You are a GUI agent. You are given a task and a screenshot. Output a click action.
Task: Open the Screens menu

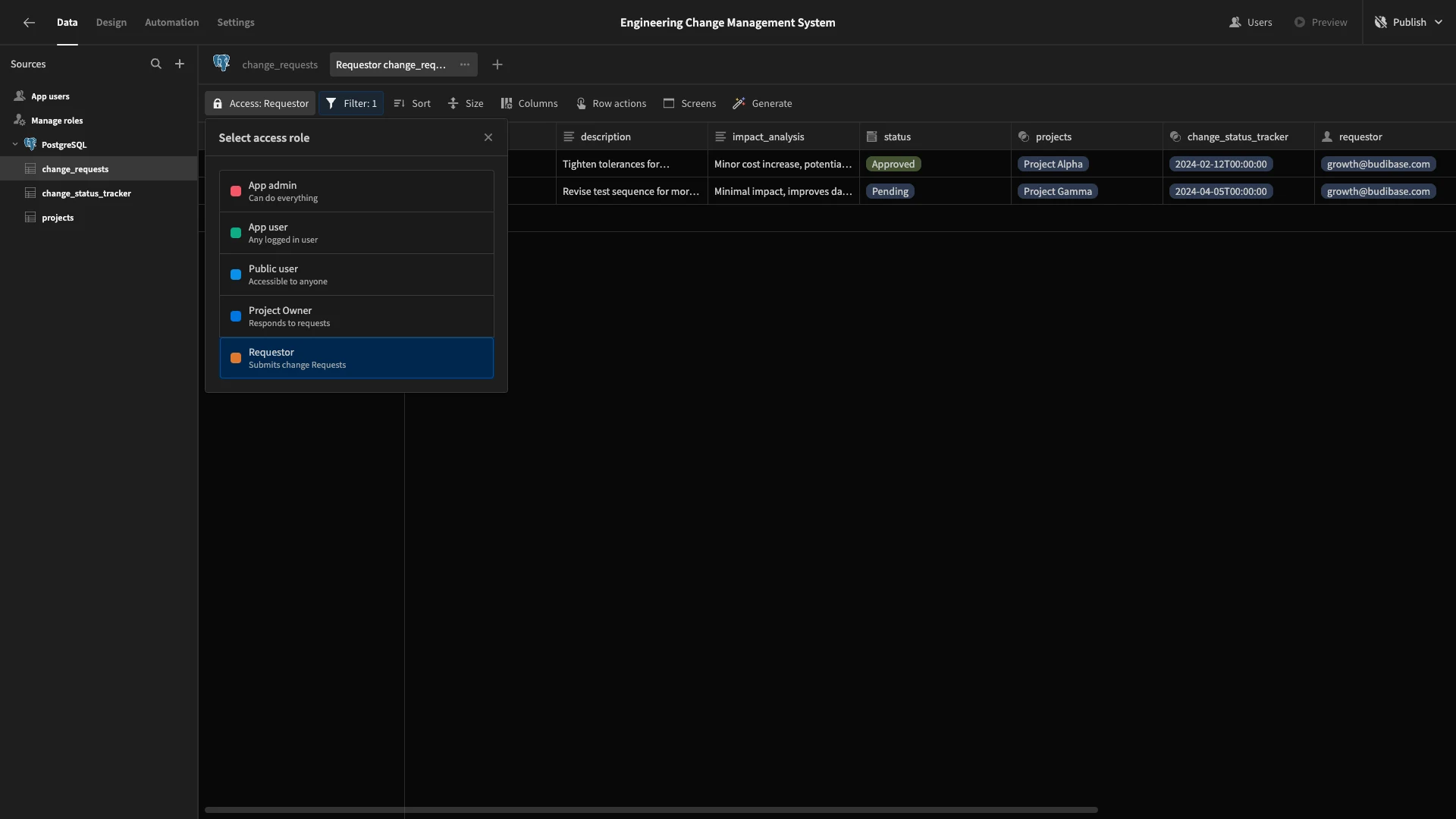[689, 104]
